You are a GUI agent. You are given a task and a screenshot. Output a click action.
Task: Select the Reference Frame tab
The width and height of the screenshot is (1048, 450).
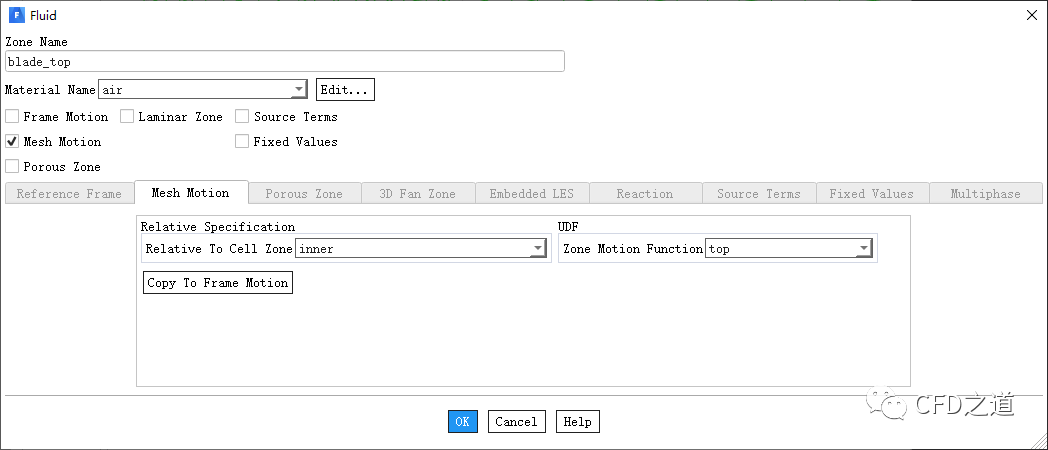69,194
